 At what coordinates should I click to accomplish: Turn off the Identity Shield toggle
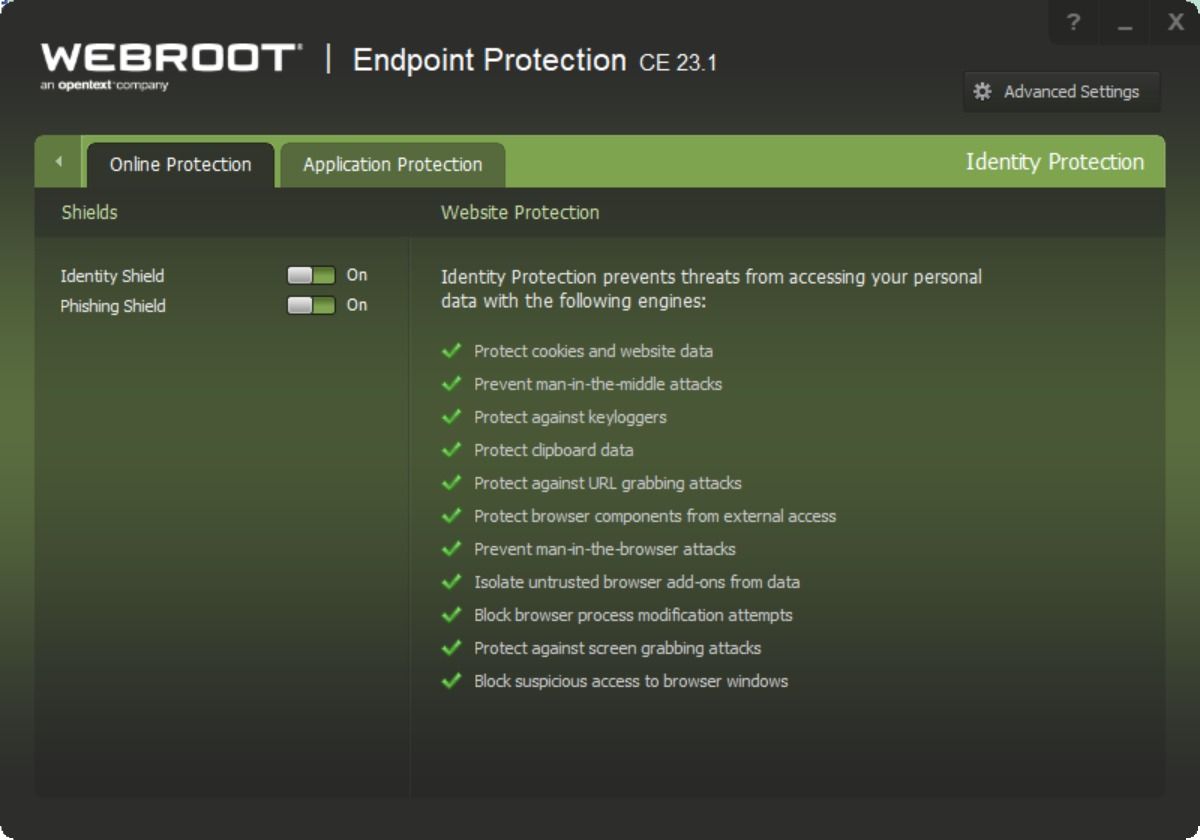tap(311, 275)
